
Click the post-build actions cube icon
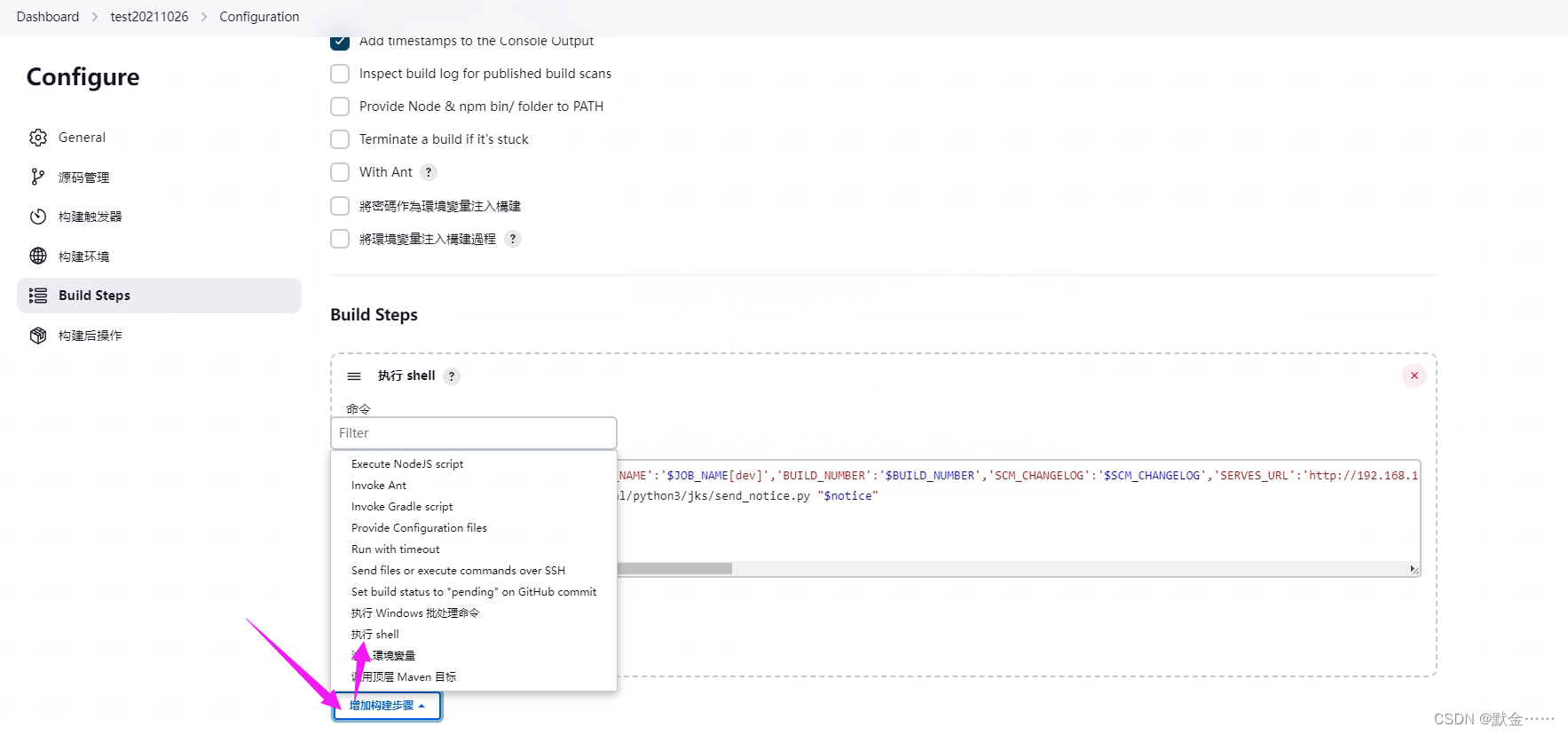[x=38, y=336]
